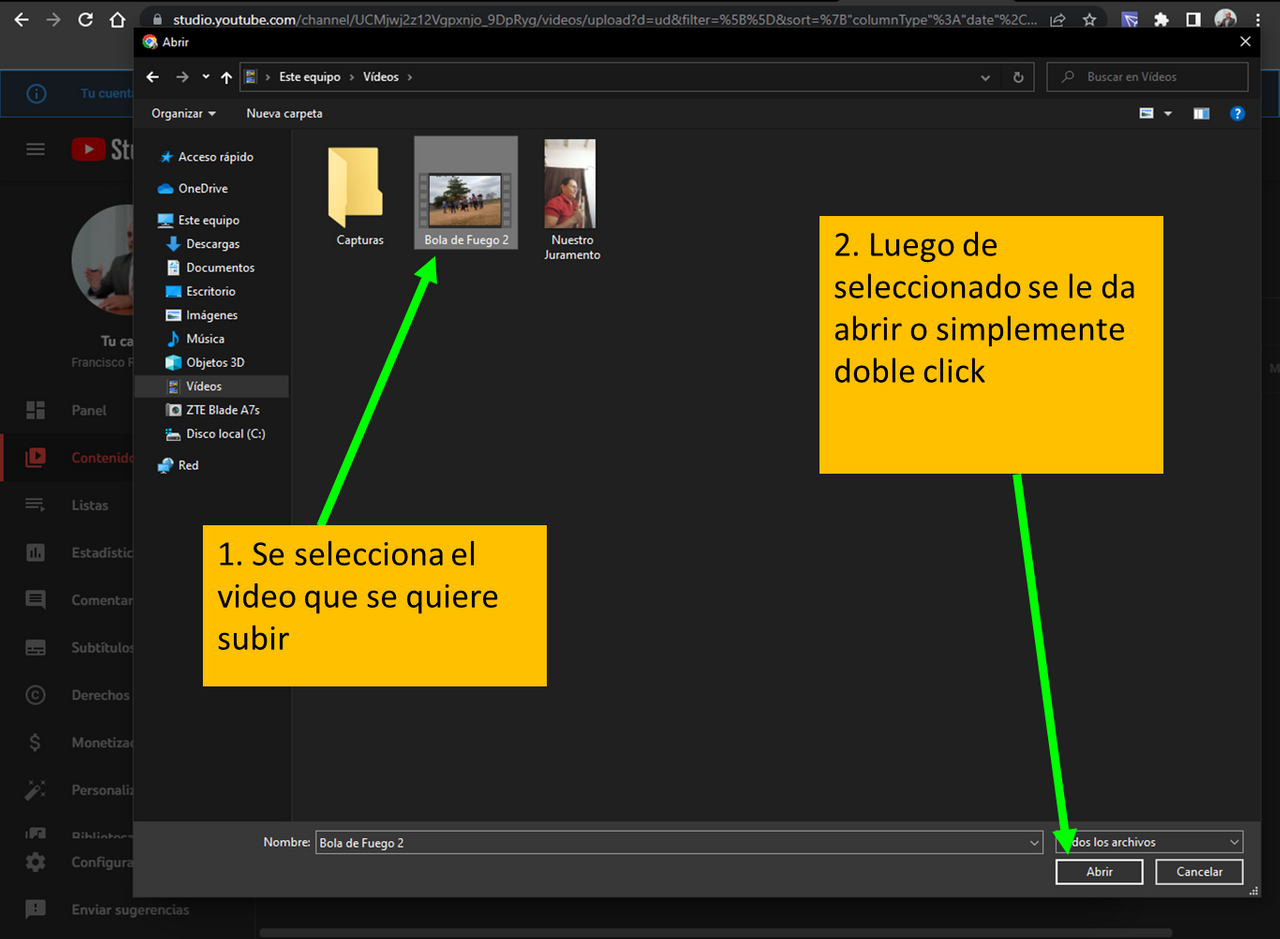Close the Abrir dialog
This screenshot has width=1280, height=939.
(x=1245, y=42)
